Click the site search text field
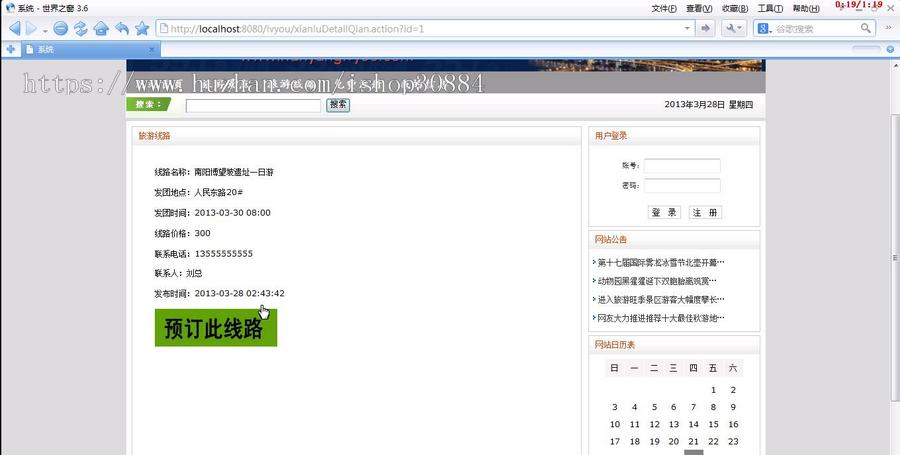The width and height of the screenshot is (900, 455). [x=253, y=105]
